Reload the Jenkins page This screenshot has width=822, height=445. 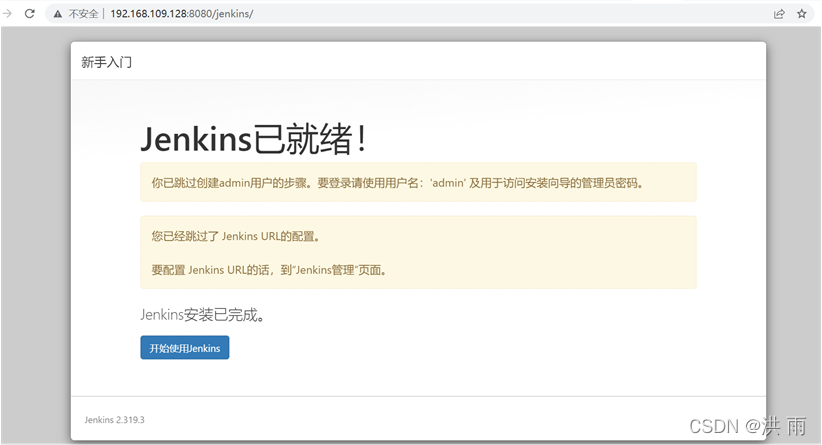(29, 13)
